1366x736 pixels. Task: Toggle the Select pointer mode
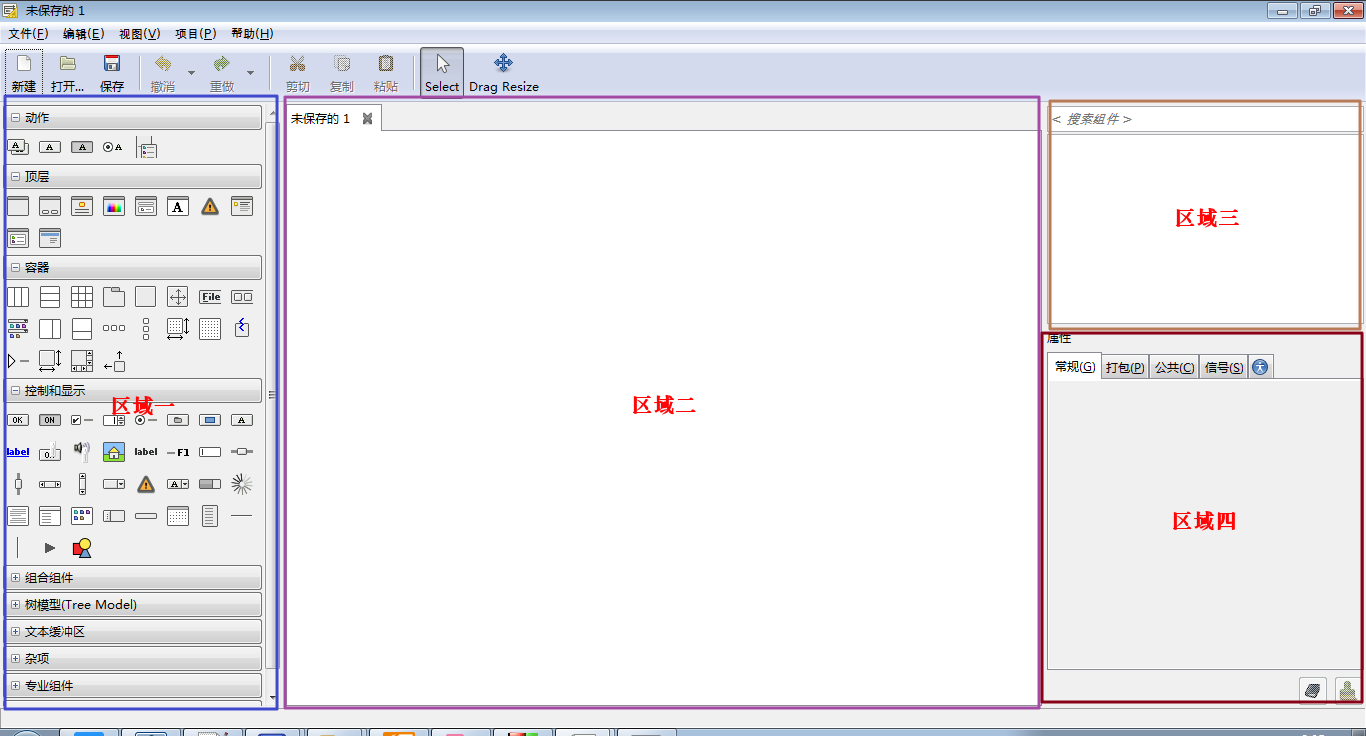(x=442, y=73)
